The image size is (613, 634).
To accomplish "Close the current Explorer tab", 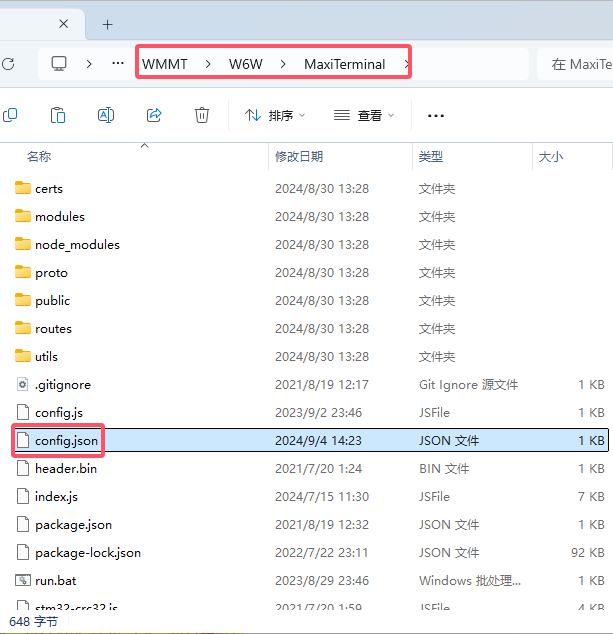I will (63, 24).
